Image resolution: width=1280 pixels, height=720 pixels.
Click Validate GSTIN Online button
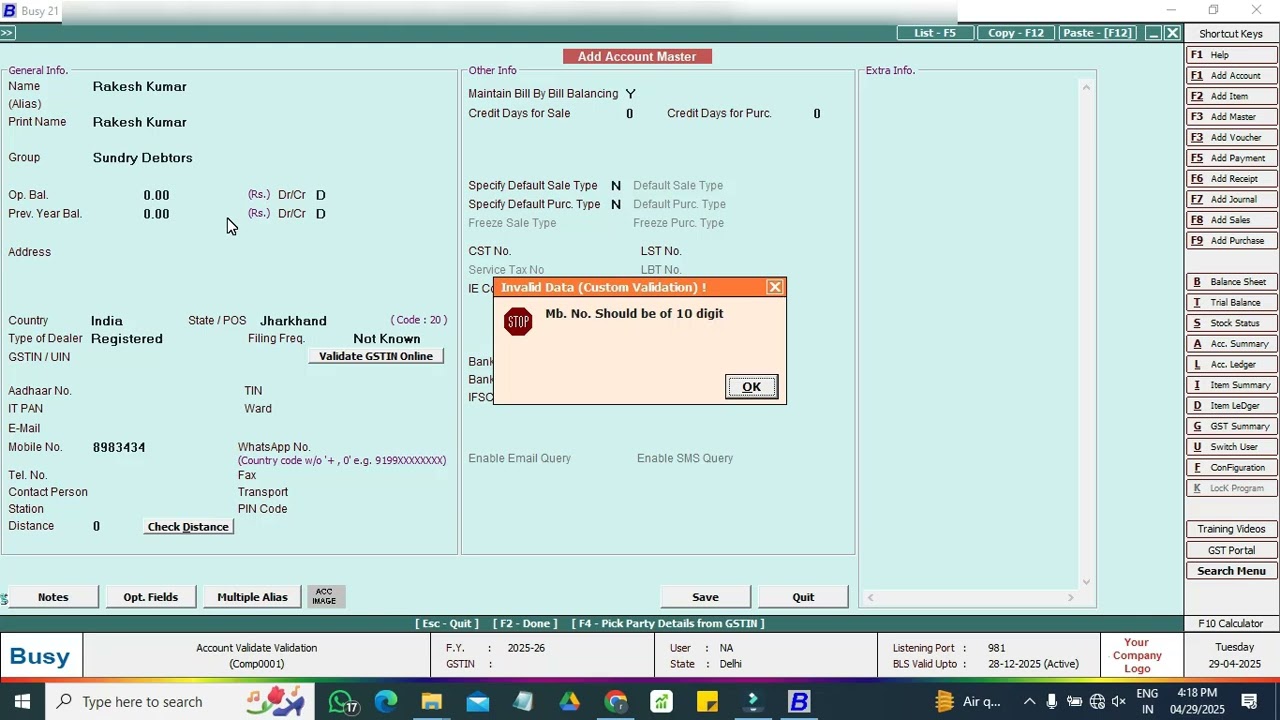[x=376, y=356]
